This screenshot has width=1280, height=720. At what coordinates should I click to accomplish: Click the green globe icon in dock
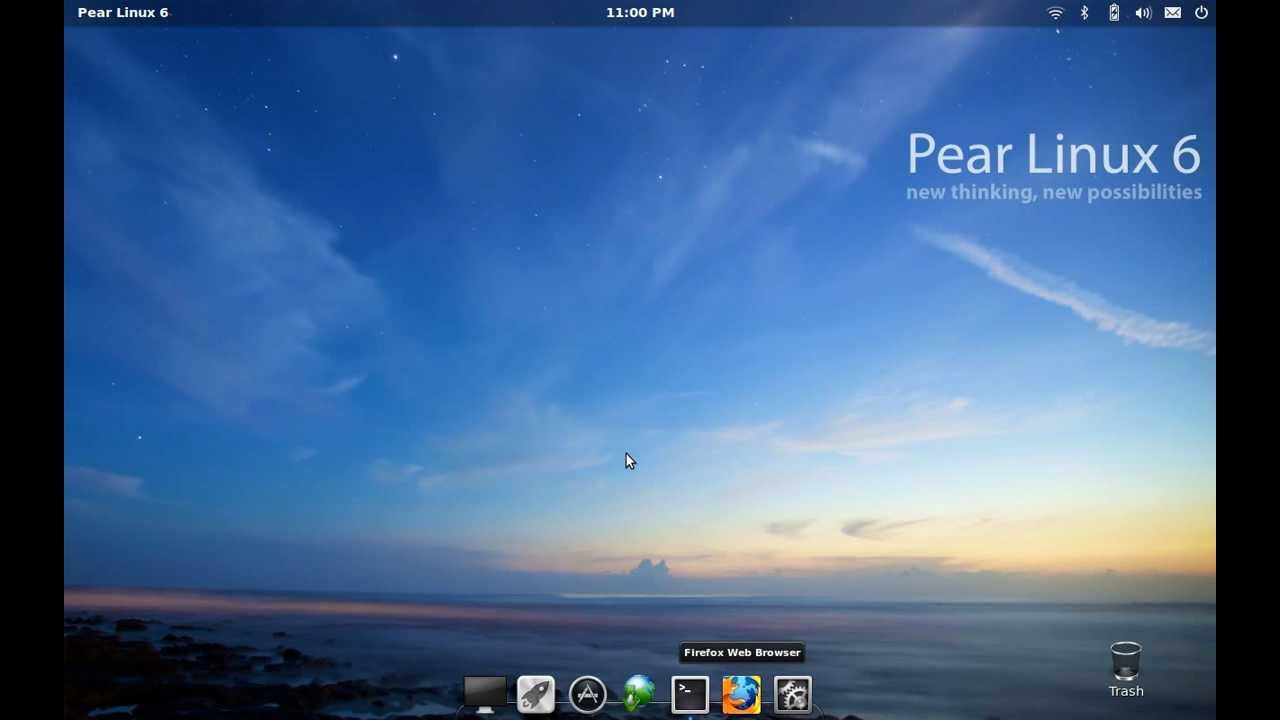coord(639,694)
